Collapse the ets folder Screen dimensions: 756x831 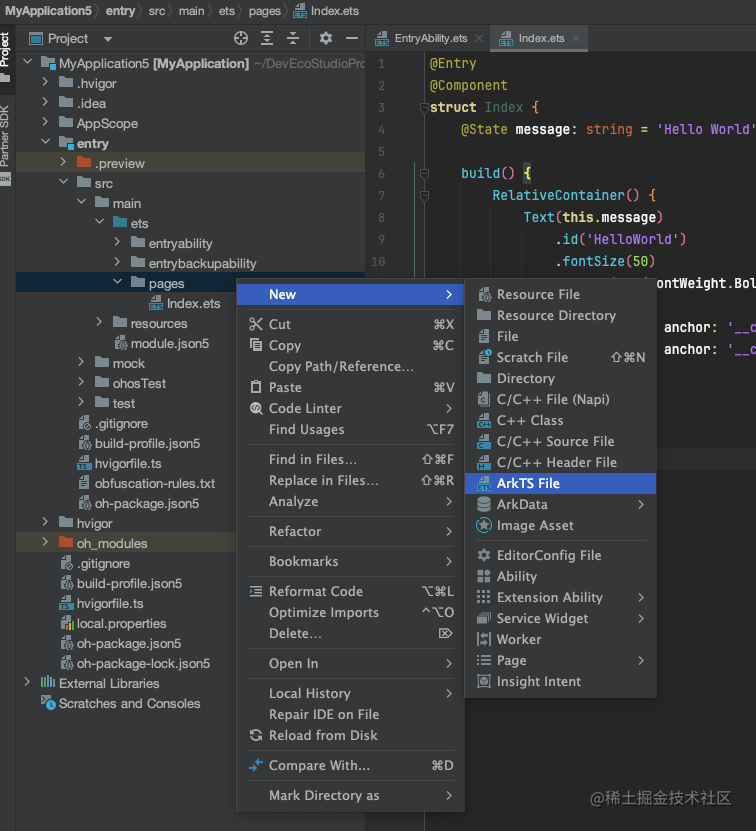100,223
